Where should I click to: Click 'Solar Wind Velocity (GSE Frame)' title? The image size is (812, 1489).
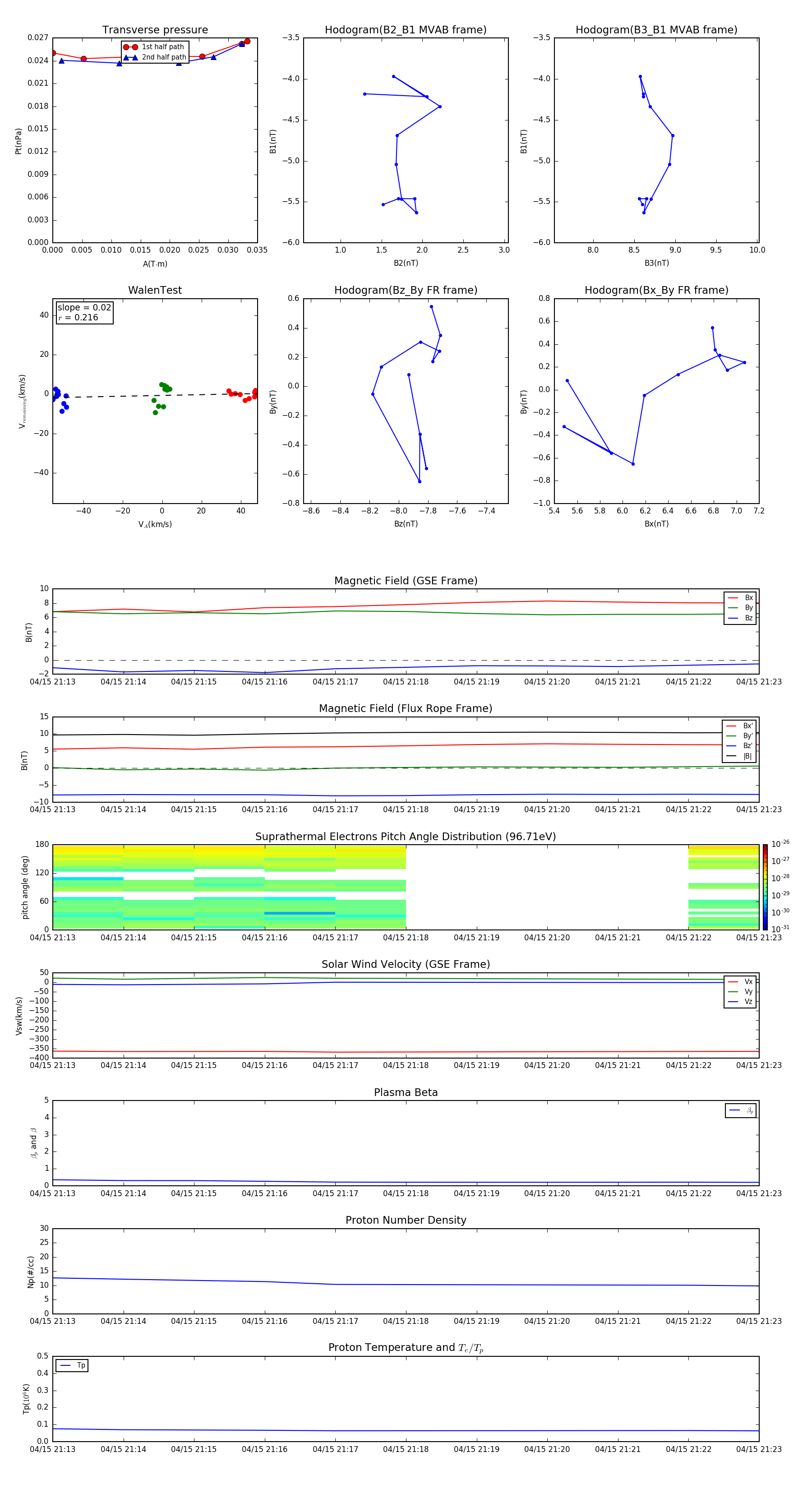point(406,964)
